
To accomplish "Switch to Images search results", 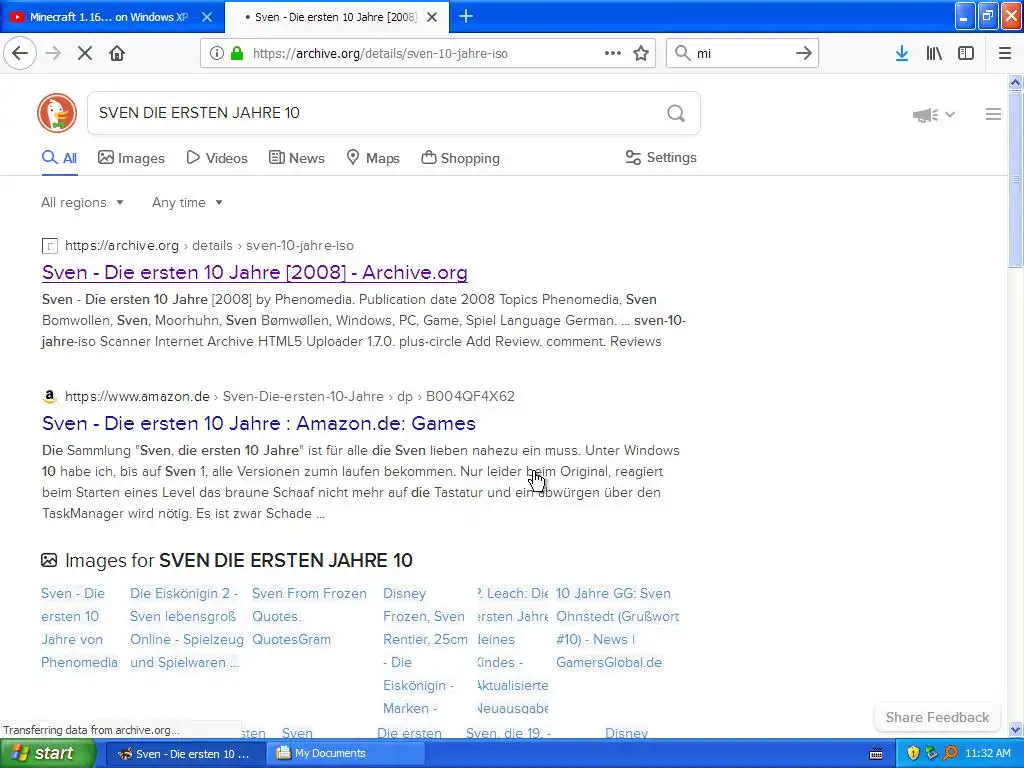I will point(131,158).
